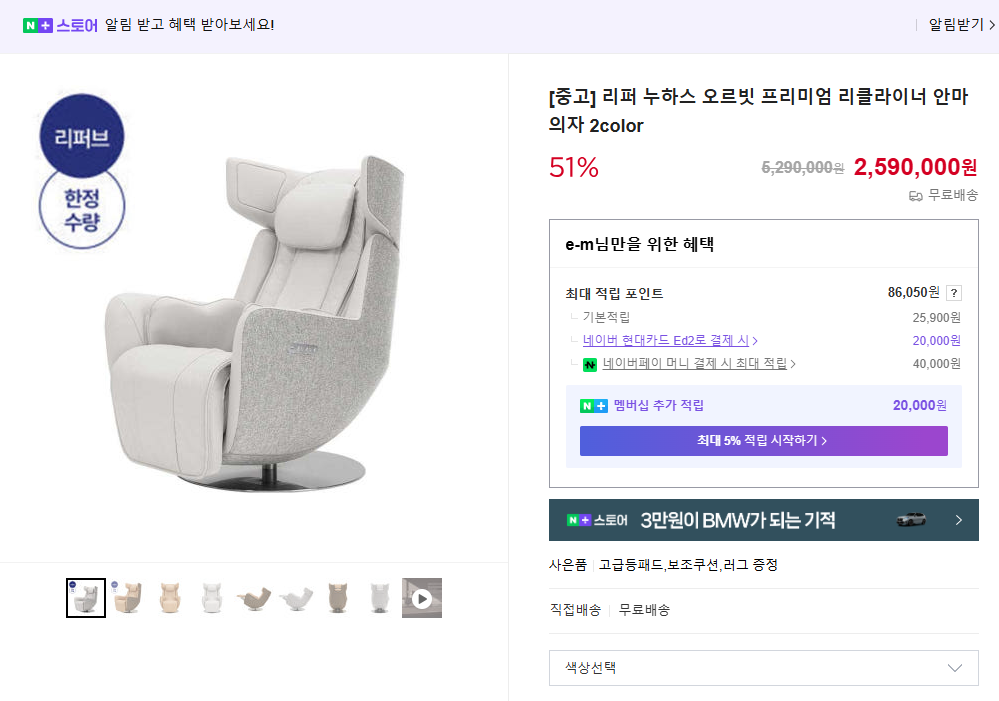Select the first gray chair thumbnail
Viewport: 999px width, 701px height.
point(86,598)
